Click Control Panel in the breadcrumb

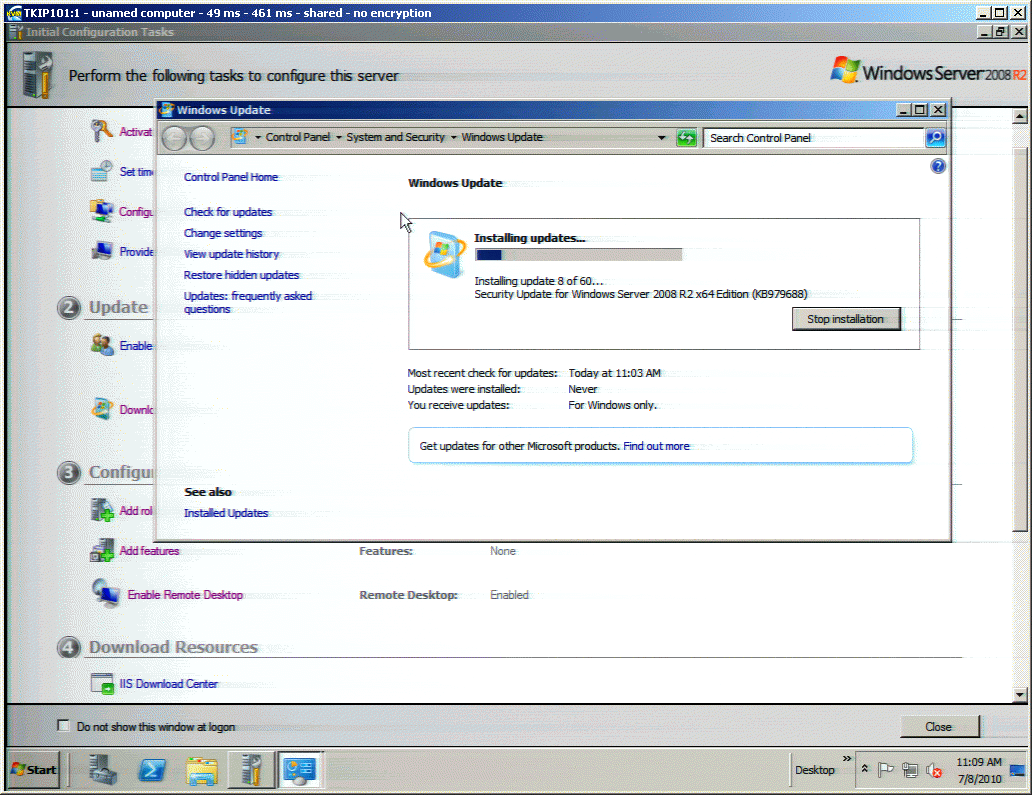coord(297,137)
